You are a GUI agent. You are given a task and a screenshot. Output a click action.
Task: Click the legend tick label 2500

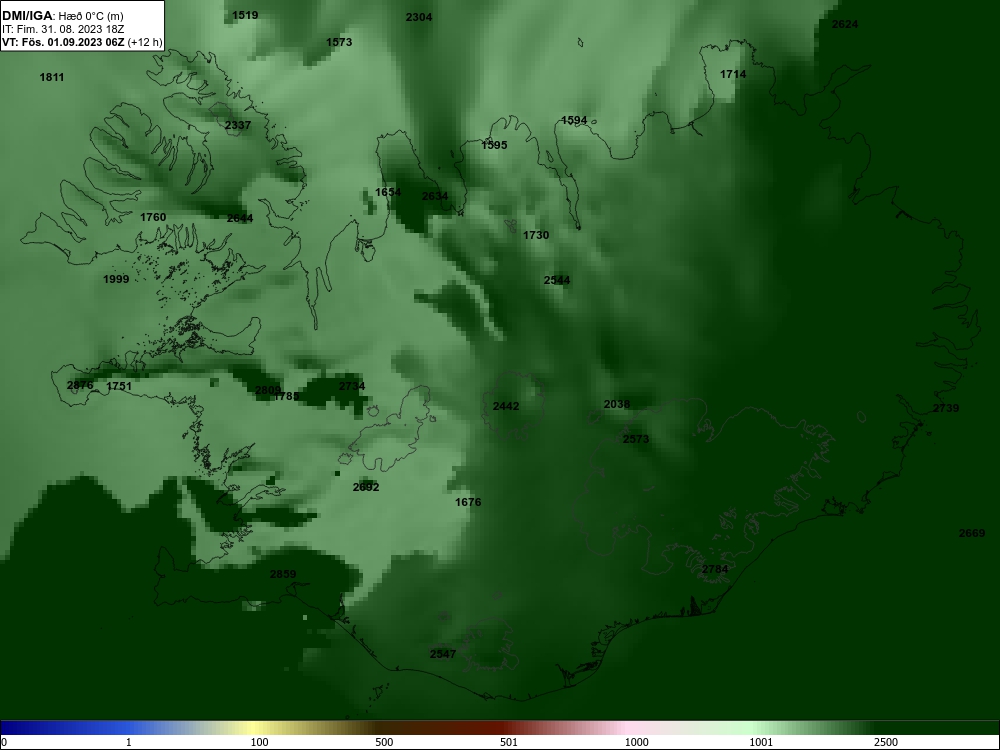(x=886, y=742)
